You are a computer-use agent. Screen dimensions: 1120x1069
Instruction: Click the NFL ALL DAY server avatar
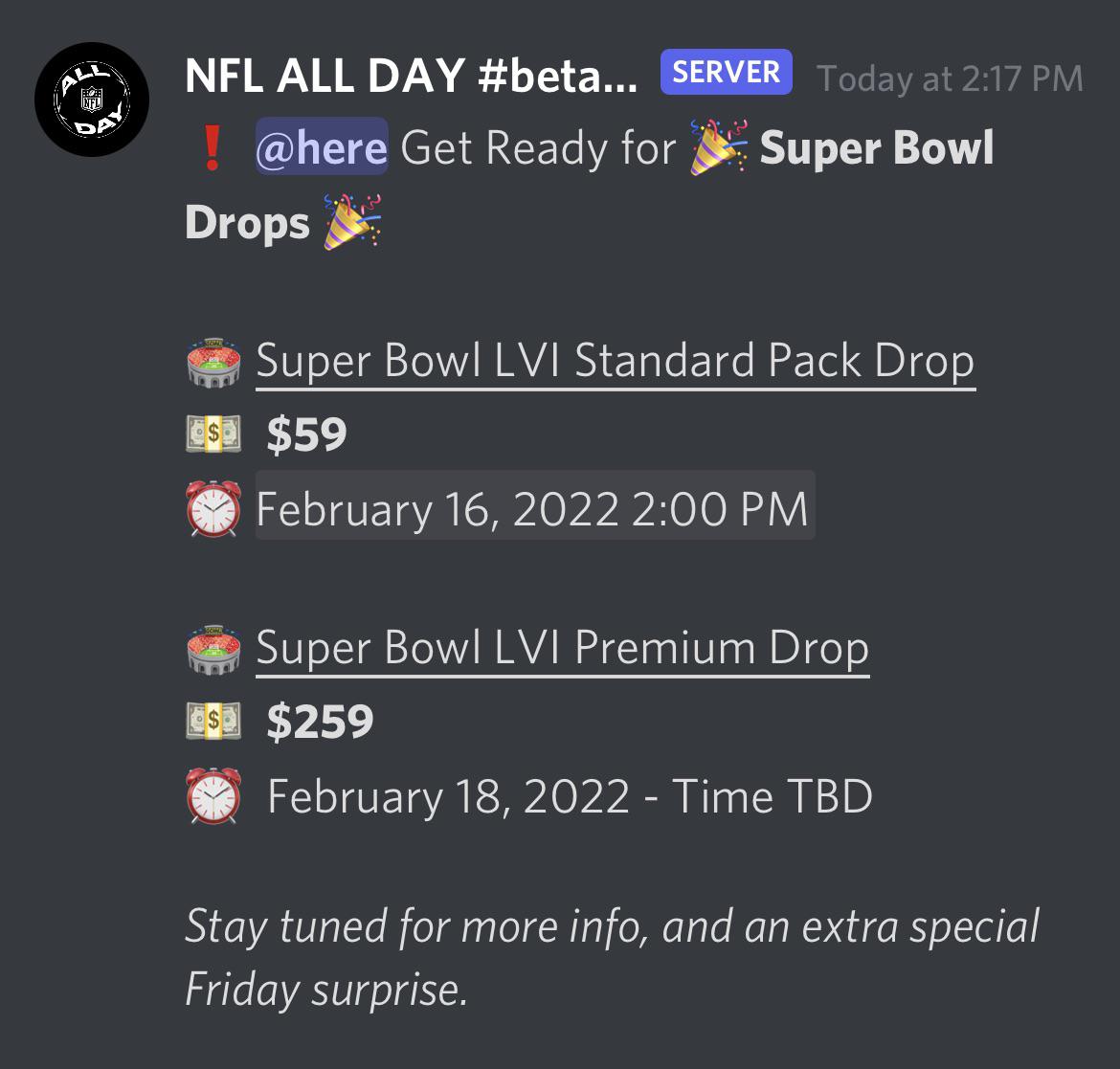tap(91, 91)
